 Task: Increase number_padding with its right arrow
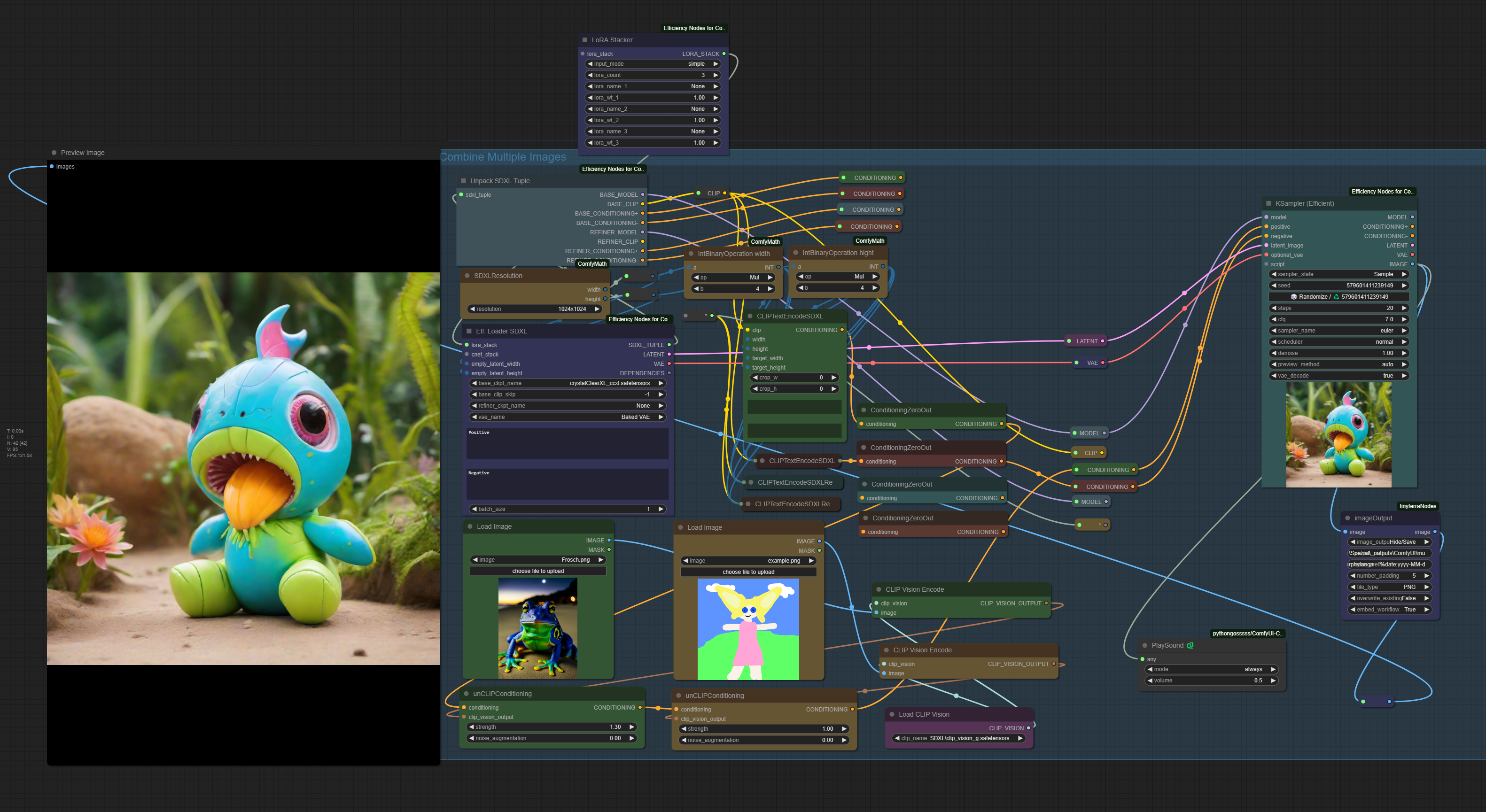pyautogui.click(x=1427, y=576)
